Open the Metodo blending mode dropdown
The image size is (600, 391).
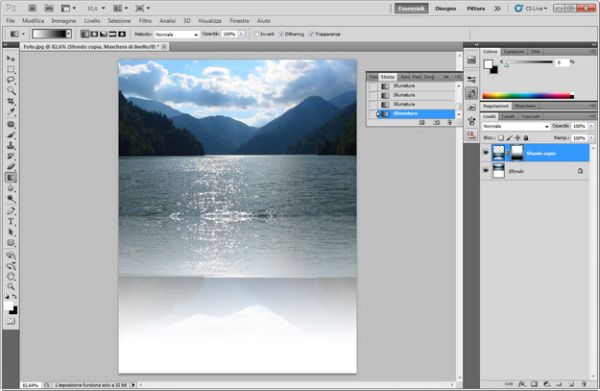click(x=177, y=34)
